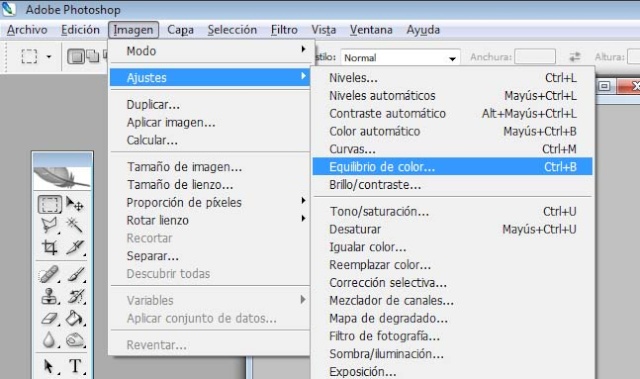
Task: Choose Add to selection mode button
Action: pos(93,56)
